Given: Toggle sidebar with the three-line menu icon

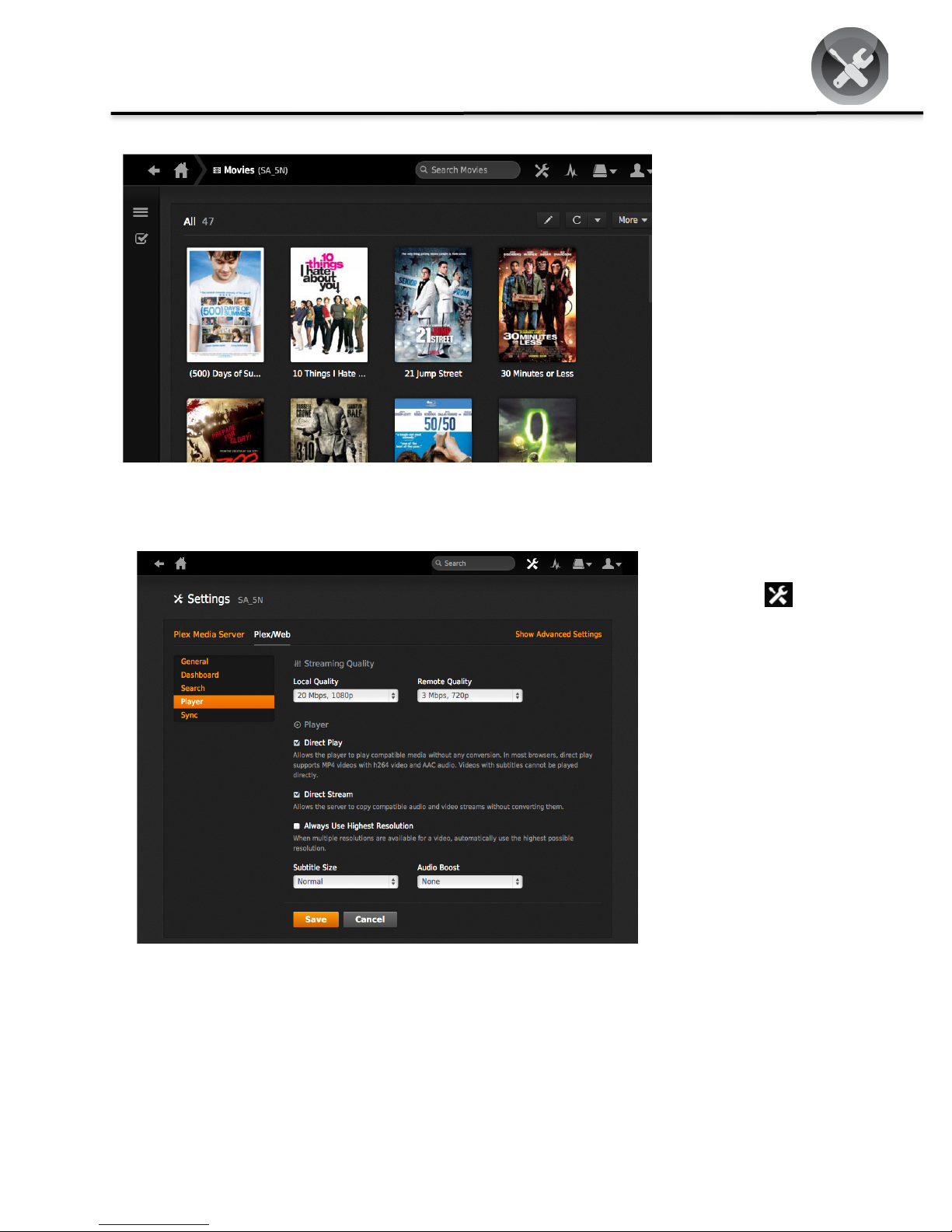Looking at the screenshot, I should 141,212.
